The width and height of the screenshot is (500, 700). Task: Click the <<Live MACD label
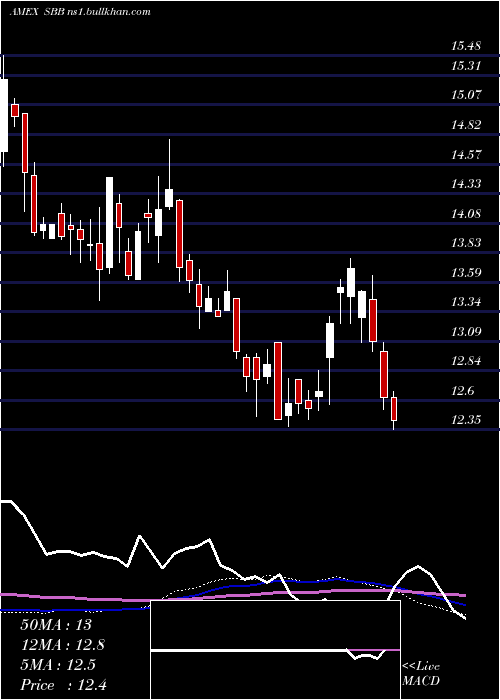tap(421, 673)
